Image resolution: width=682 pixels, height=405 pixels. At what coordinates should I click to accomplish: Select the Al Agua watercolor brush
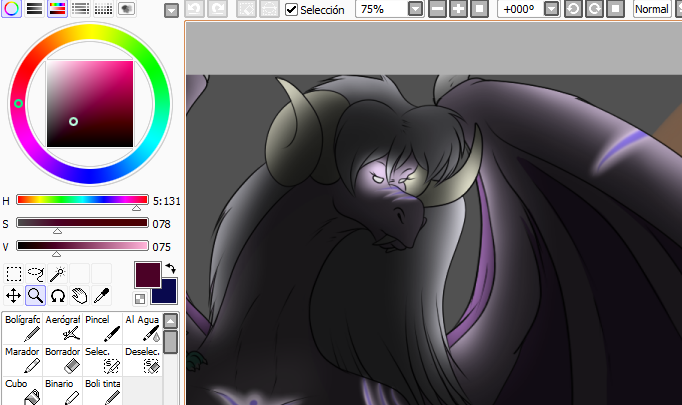tap(142, 328)
